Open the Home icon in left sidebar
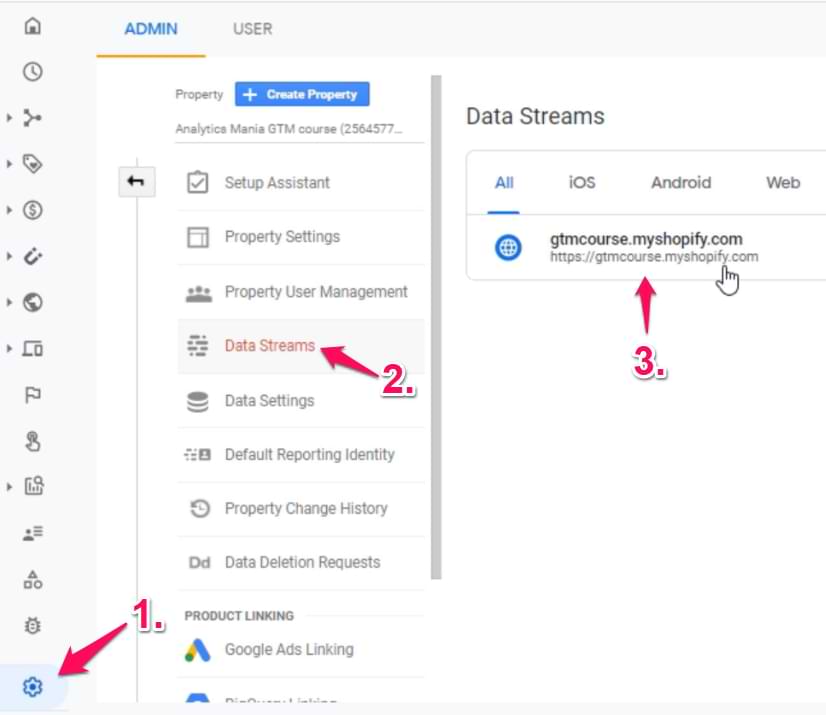Image resolution: width=826 pixels, height=715 pixels. pos(32,26)
